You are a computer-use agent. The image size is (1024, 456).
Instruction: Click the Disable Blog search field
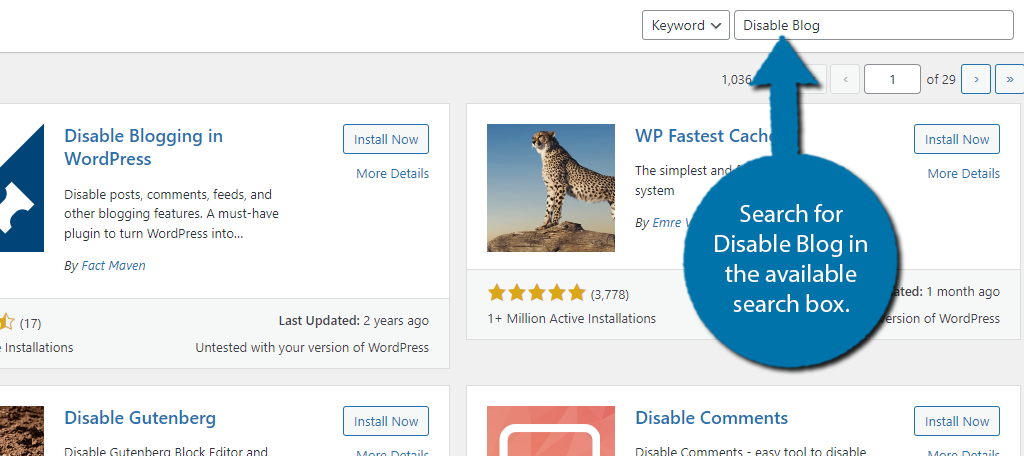[873, 25]
